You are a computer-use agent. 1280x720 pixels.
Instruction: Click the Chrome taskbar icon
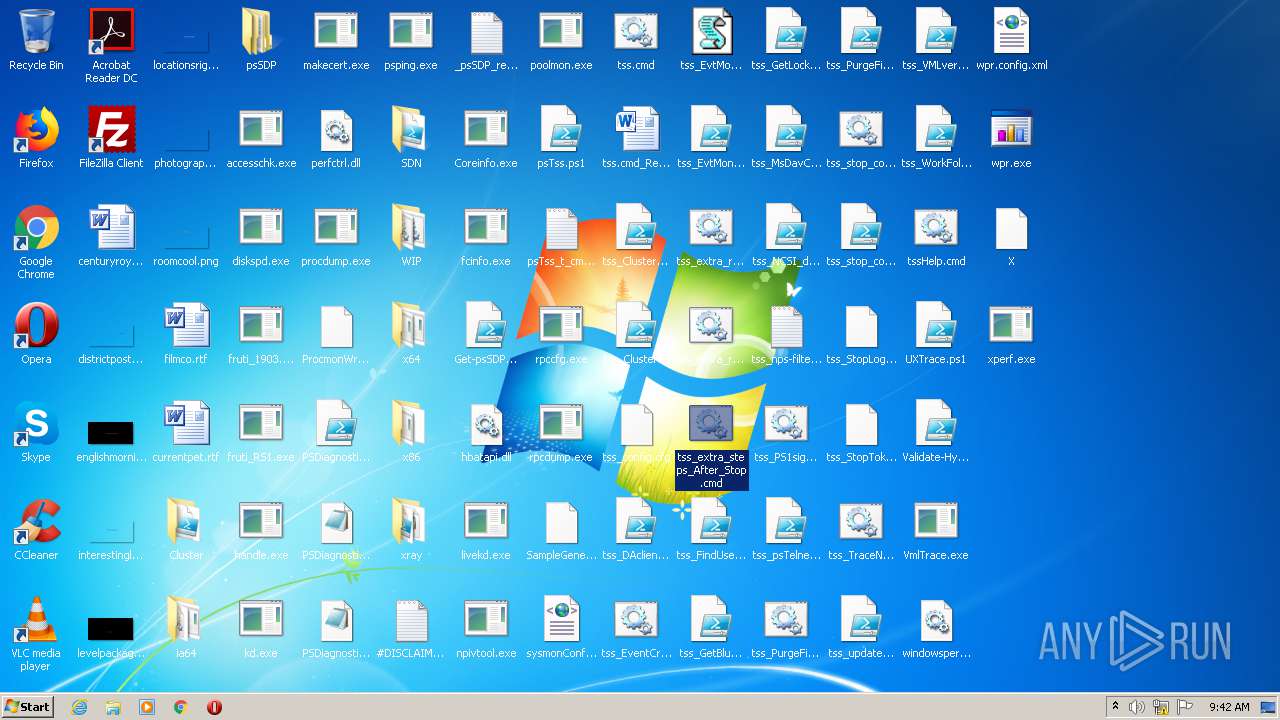[x=181, y=707]
